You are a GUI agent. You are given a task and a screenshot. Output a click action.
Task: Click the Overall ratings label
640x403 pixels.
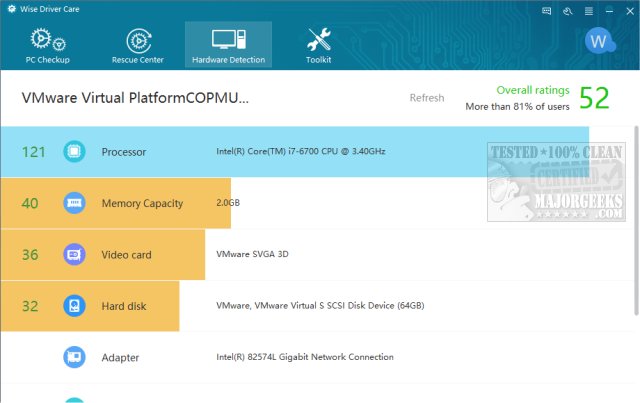[533, 90]
